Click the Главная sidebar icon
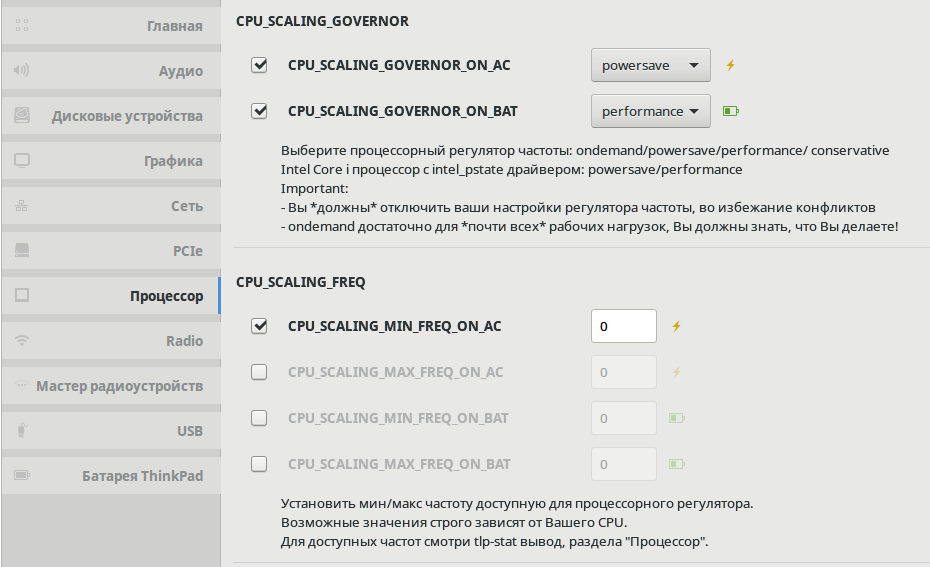 point(22,25)
